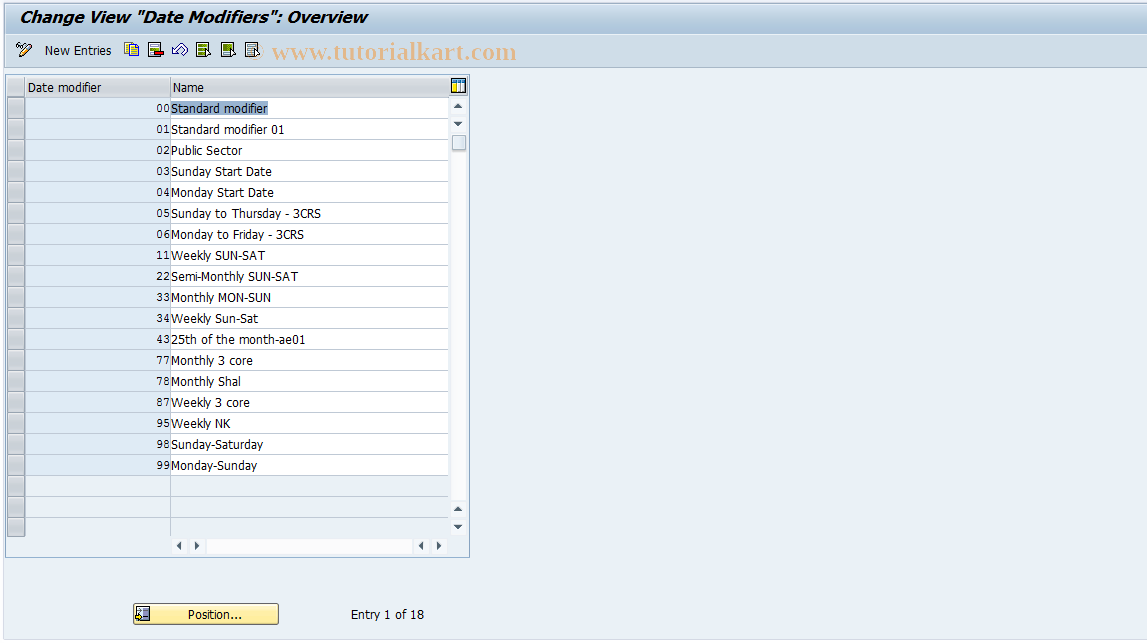1147x643 pixels.
Task: Click horizontal scroll left arrow near right end
Action: tap(421, 546)
